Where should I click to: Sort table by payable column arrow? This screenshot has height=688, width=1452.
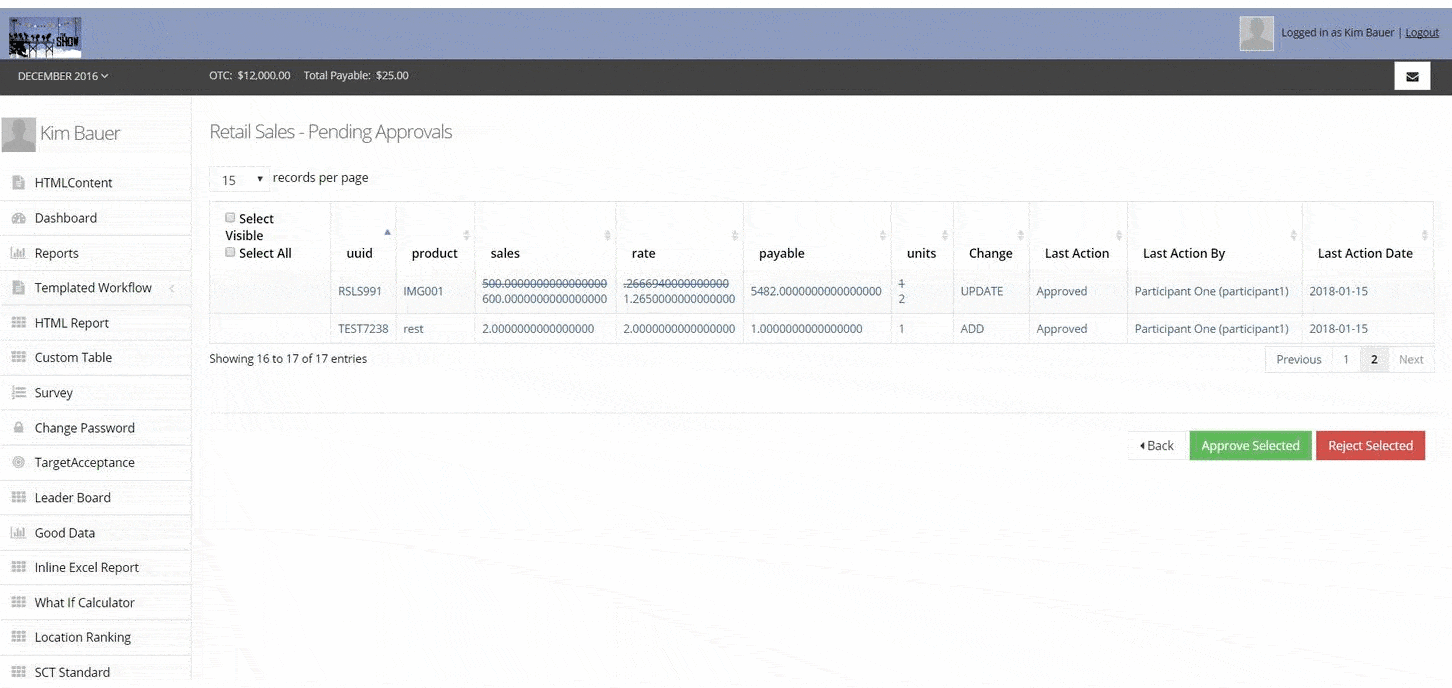pyautogui.click(x=882, y=235)
